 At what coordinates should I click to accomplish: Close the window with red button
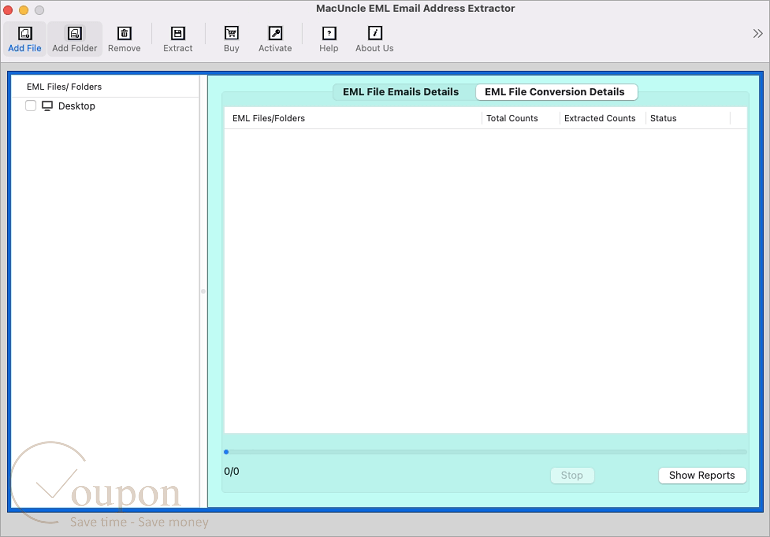[x=8, y=10]
